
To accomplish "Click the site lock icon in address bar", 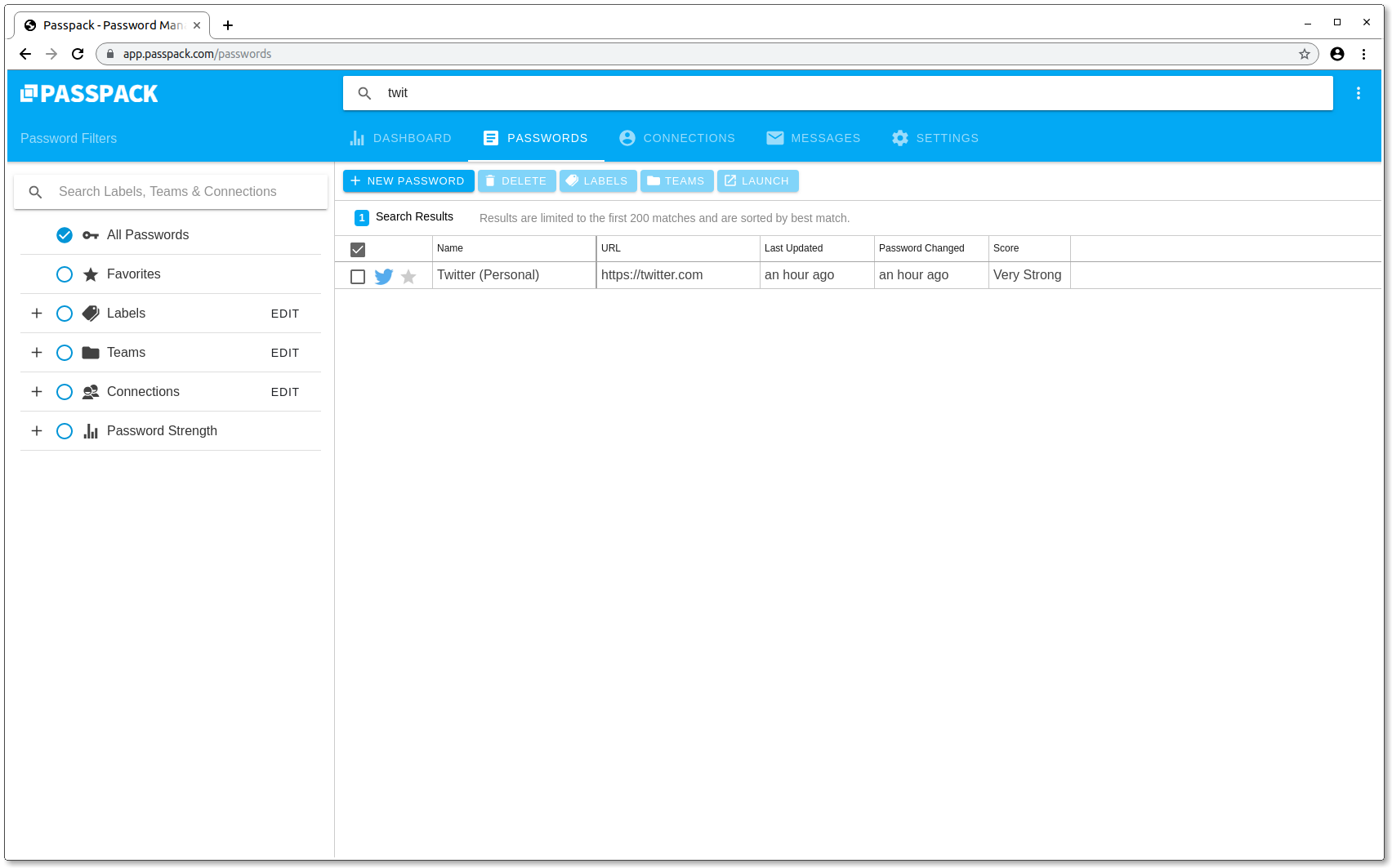I will point(110,54).
